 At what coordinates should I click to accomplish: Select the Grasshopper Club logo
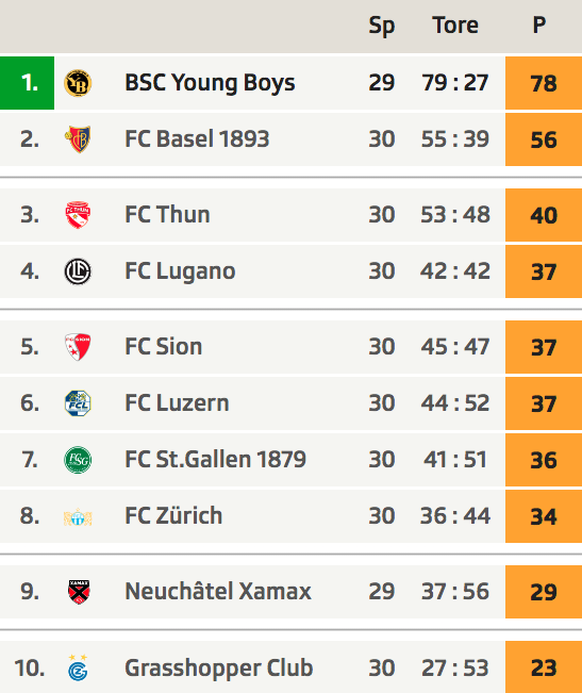point(78,667)
